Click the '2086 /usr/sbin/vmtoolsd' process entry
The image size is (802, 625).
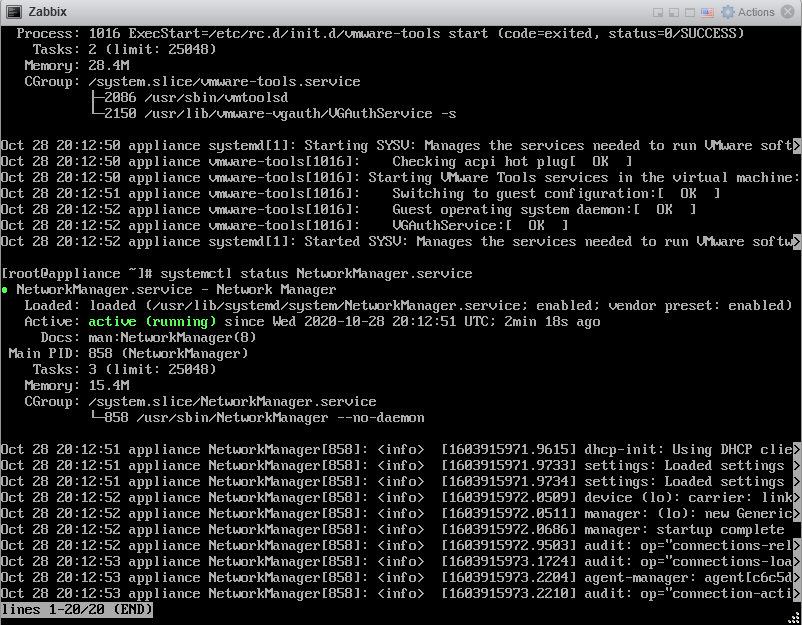click(x=196, y=98)
